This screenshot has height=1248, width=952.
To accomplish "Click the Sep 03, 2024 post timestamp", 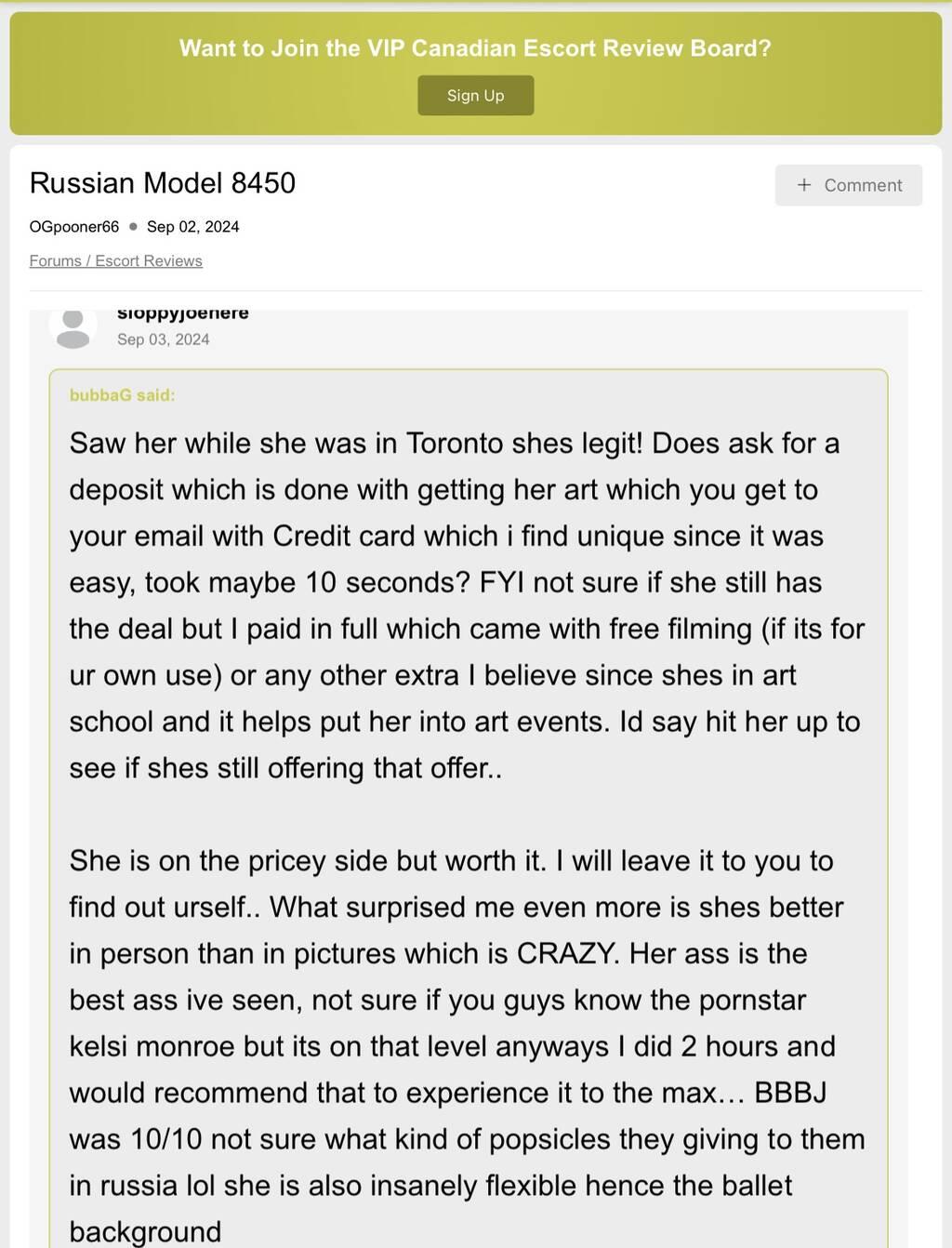I will point(164,339).
